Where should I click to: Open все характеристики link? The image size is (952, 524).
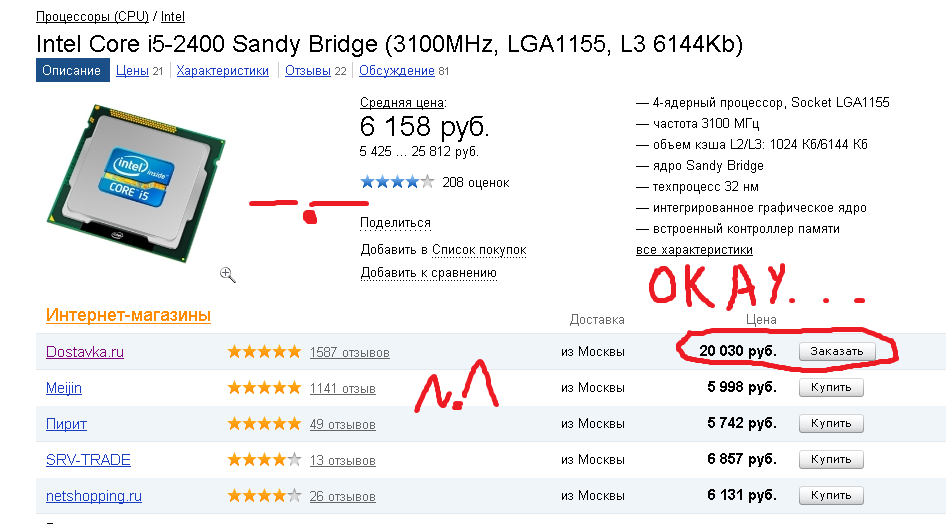694,250
